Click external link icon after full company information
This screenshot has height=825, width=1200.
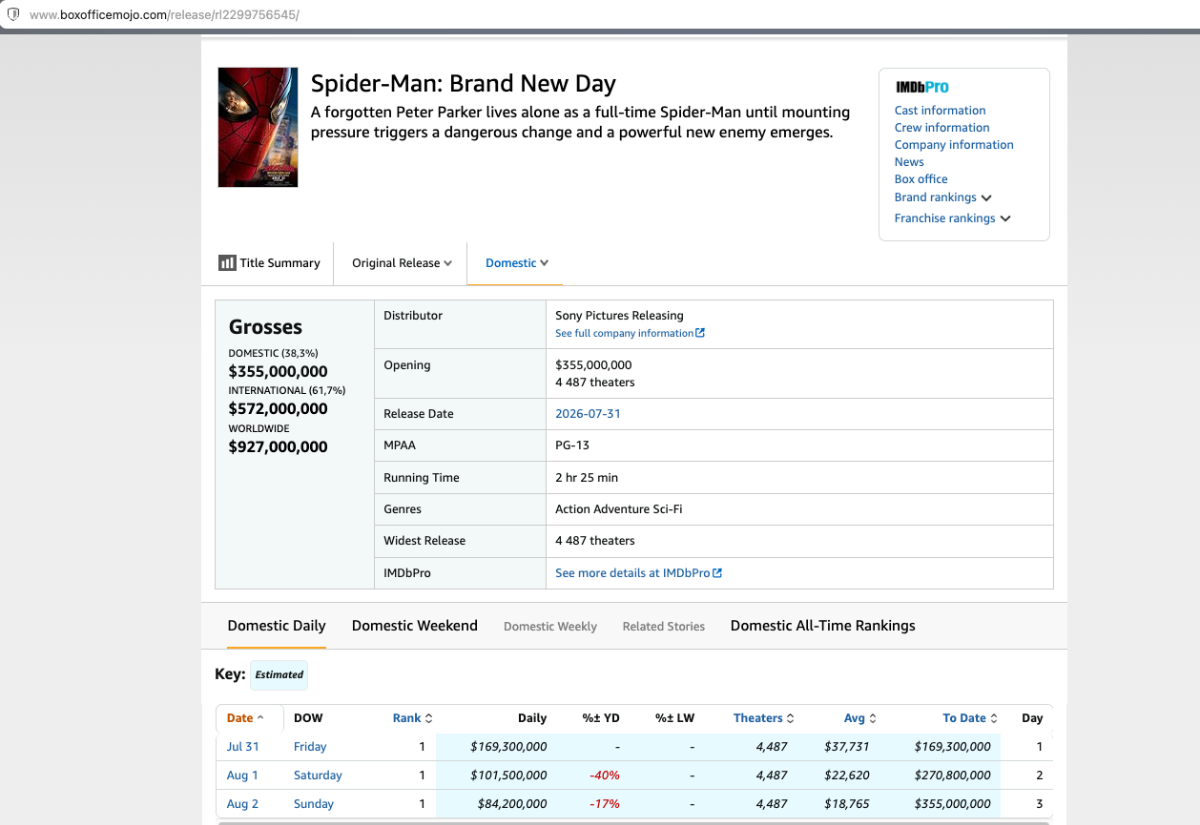coord(700,333)
